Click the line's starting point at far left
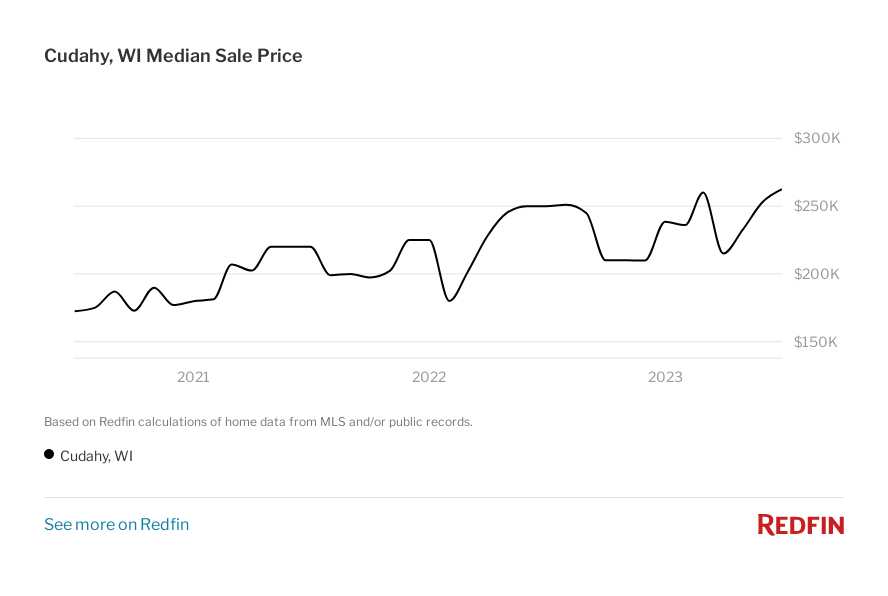 coord(75,311)
